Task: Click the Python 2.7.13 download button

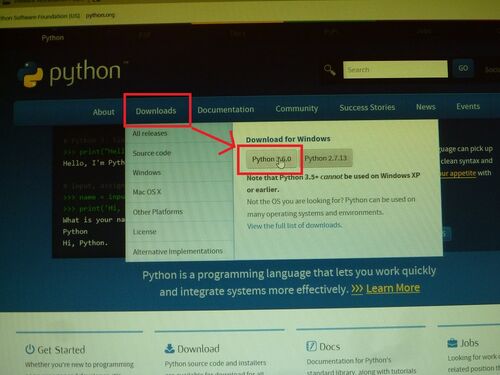Action: [326, 158]
